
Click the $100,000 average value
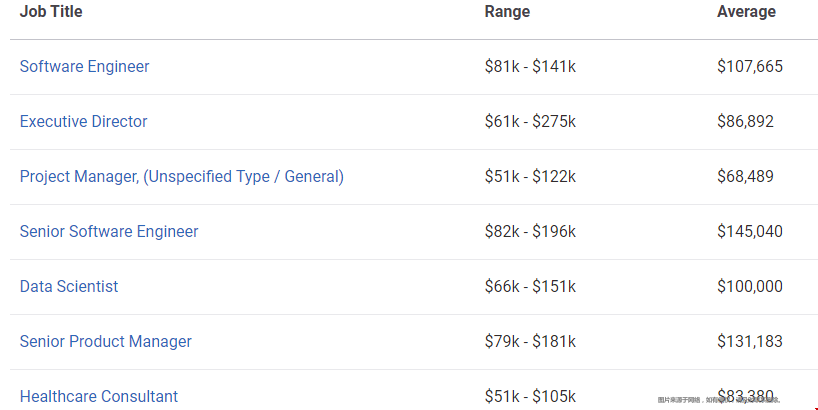(750, 286)
